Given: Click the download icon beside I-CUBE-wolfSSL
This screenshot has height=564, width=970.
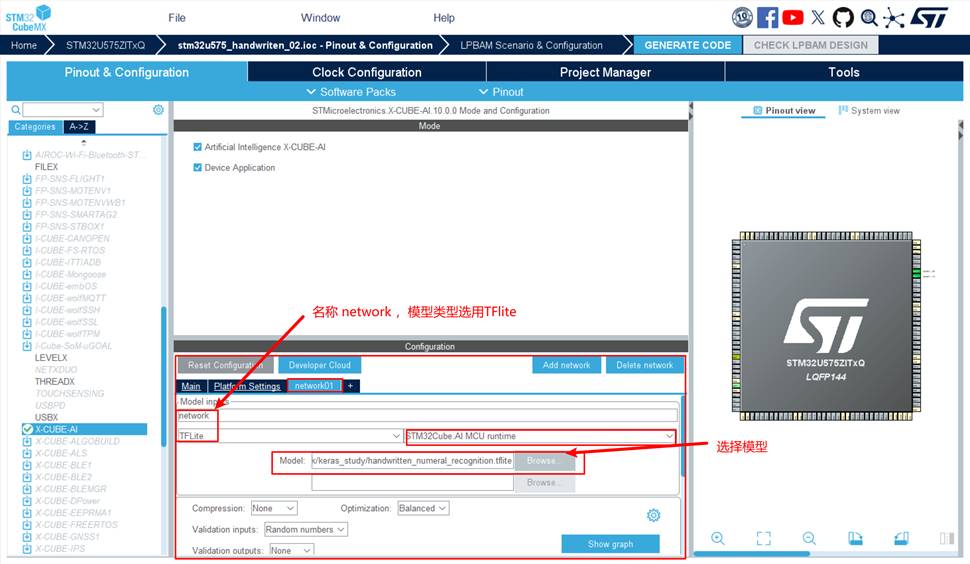Looking at the screenshot, I should click(x=27, y=322).
